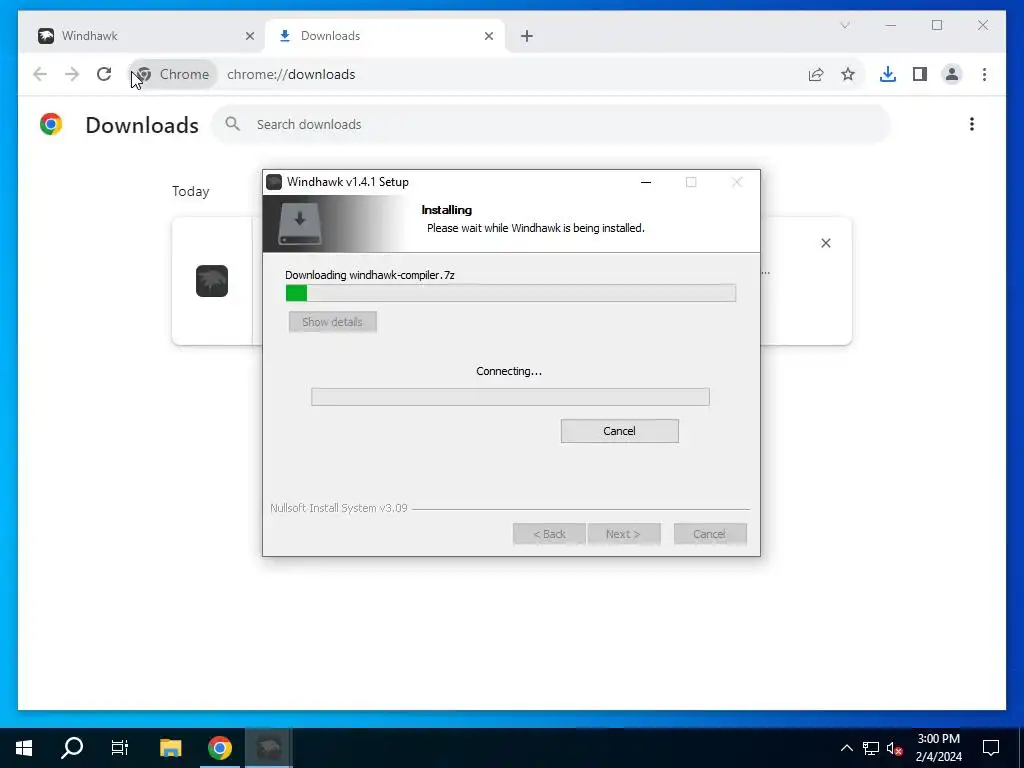Open the network status tray icon
The width and height of the screenshot is (1024, 768).
(x=871, y=748)
